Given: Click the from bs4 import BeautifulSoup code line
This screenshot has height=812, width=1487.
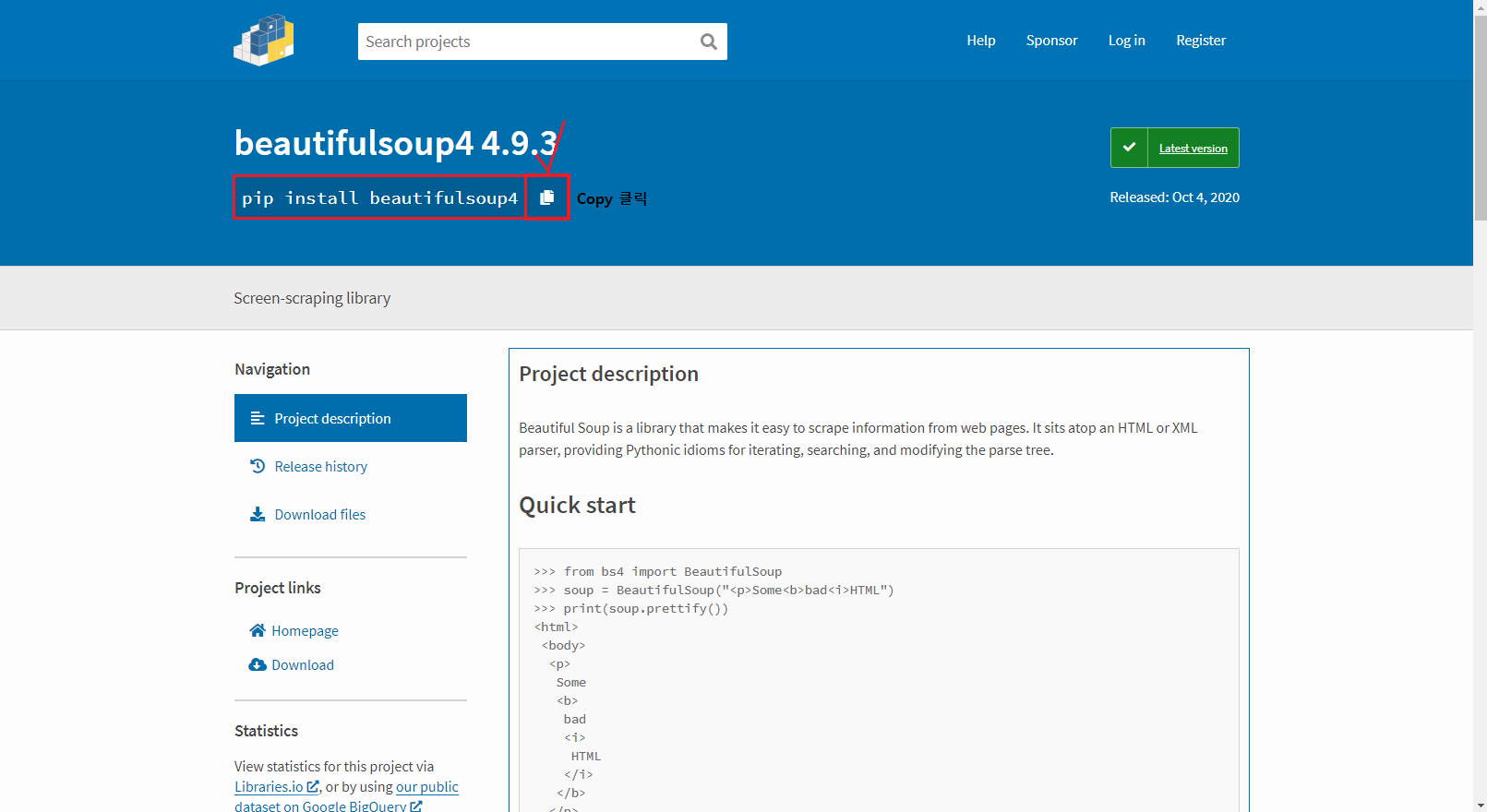Looking at the screenshot, I should point(657,571).
